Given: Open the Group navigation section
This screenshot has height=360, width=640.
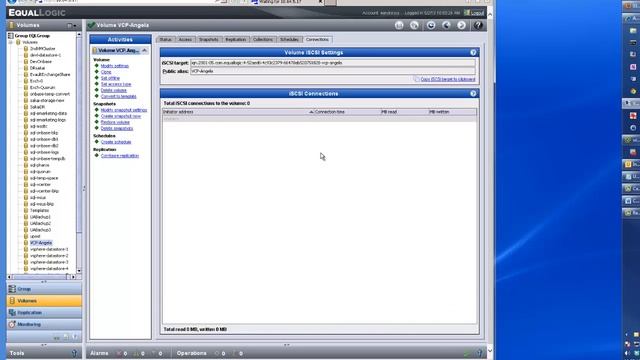Looking at the screenshot, I should tap(44, 289).
